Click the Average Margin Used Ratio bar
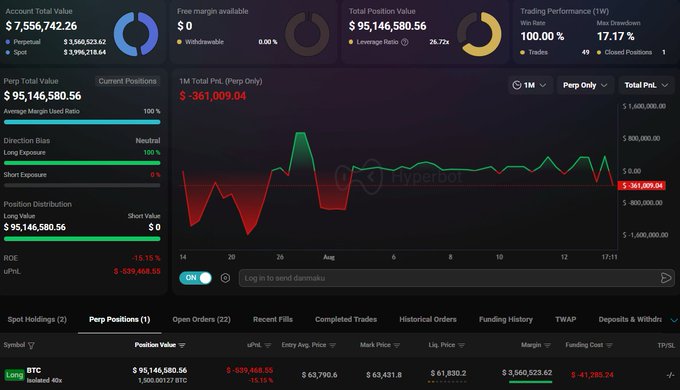Screen dimensions: 680x390 click(x=82, y=122)
